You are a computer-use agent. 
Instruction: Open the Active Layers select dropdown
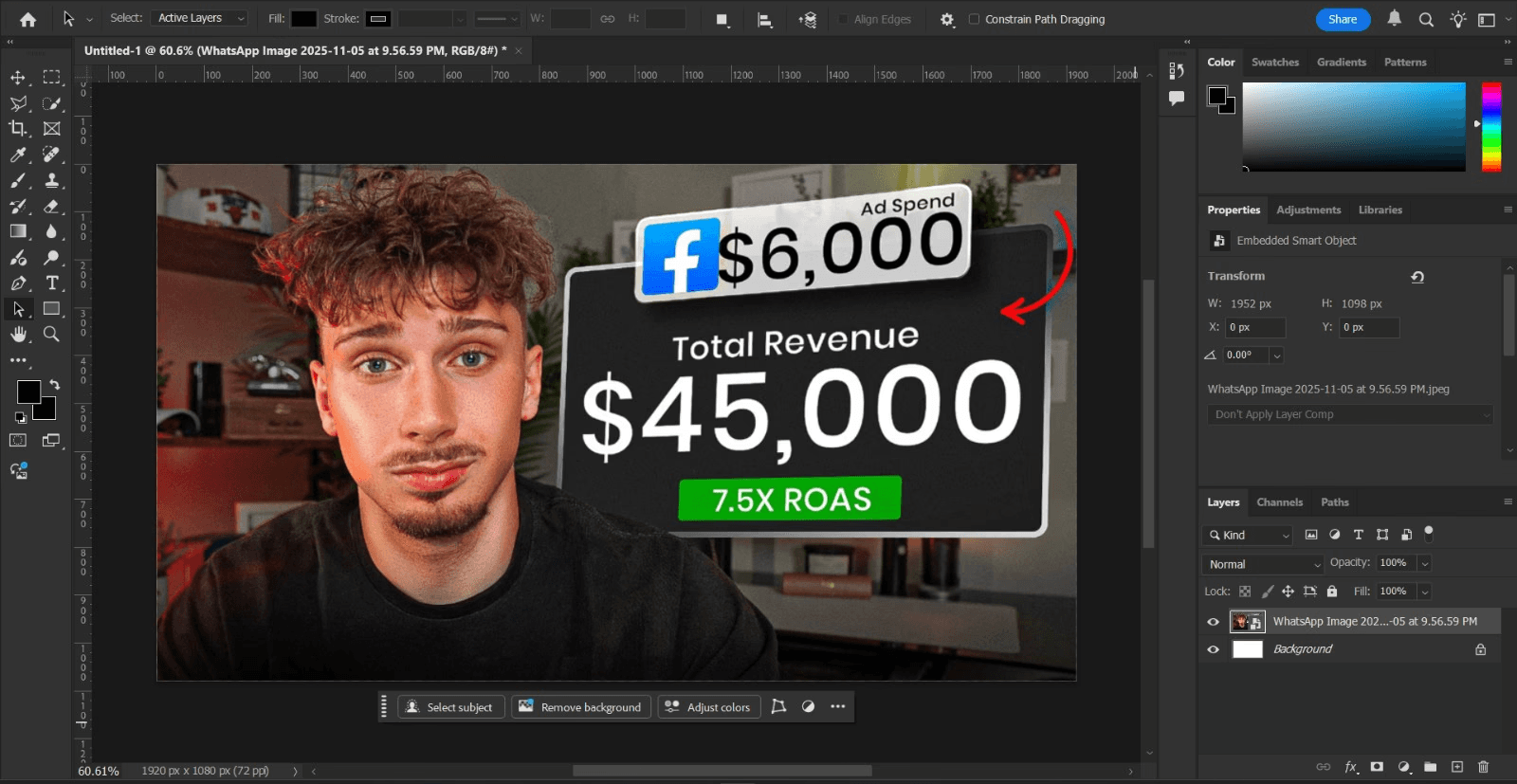pos(200,18)
